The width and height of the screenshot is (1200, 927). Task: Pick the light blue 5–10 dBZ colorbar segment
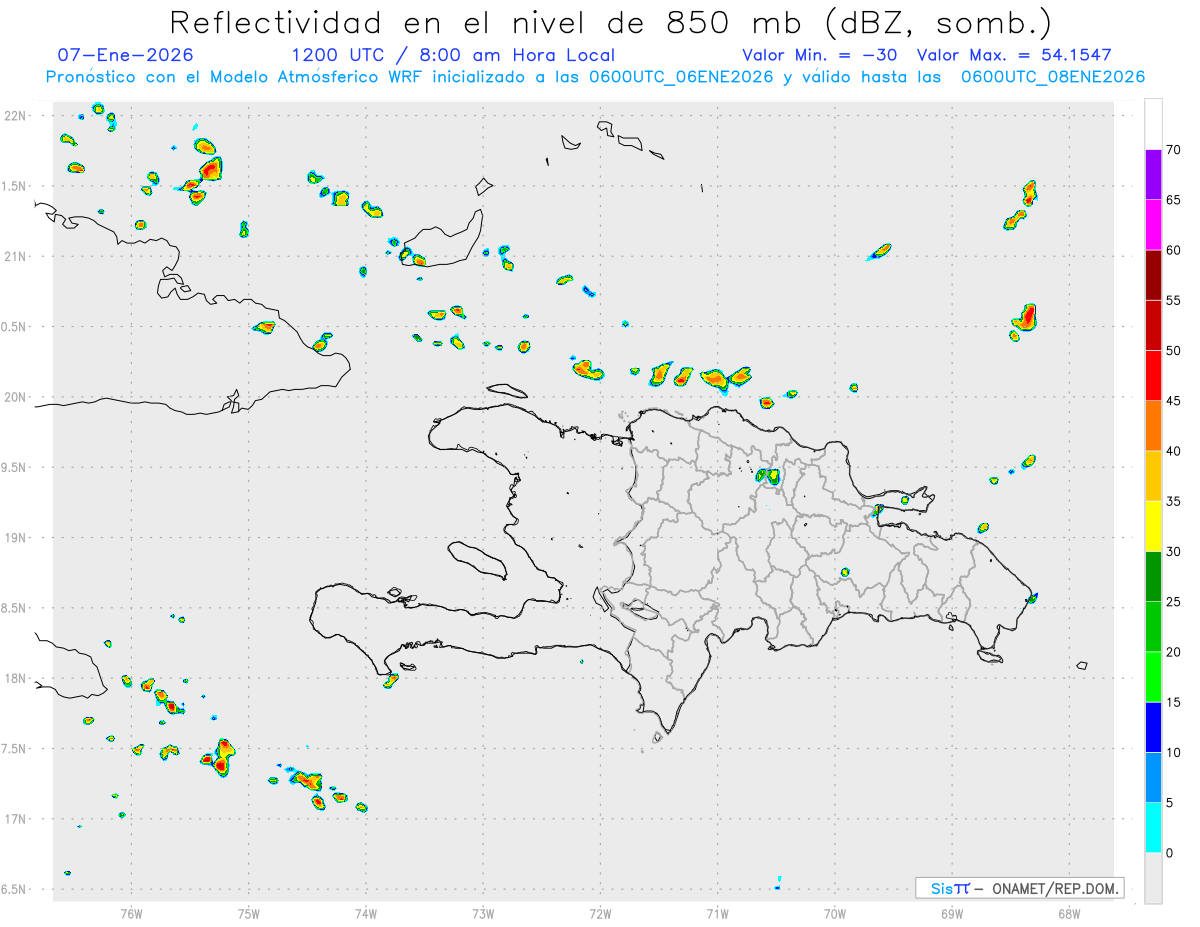point(1153,778)
